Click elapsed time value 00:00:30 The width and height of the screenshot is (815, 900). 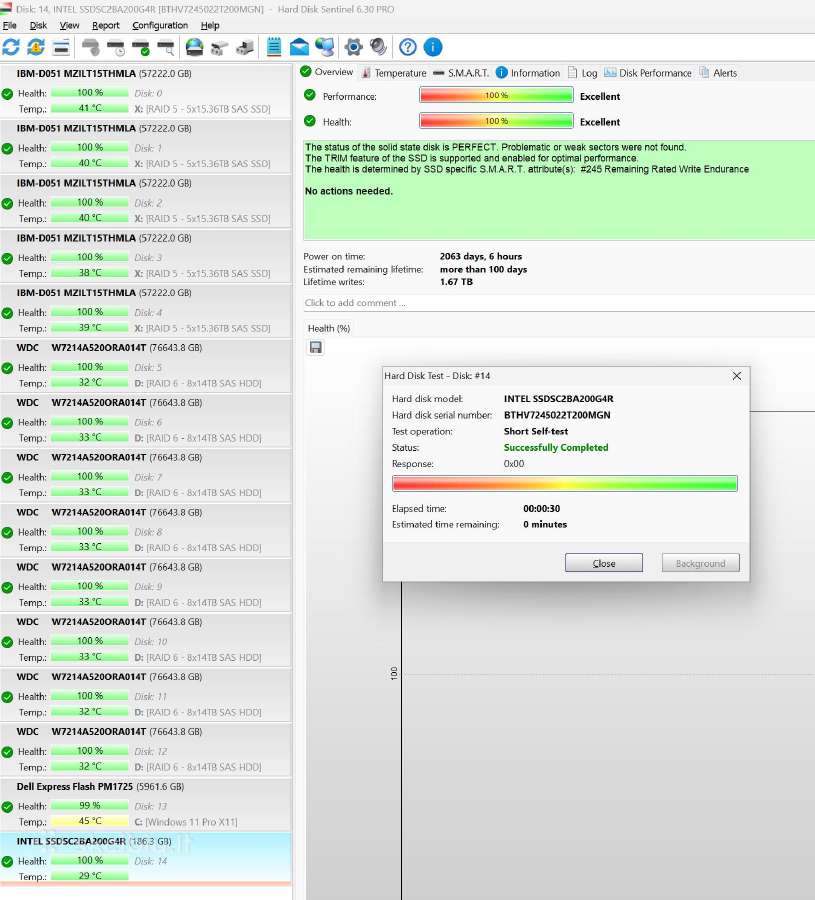click(541, 509)
